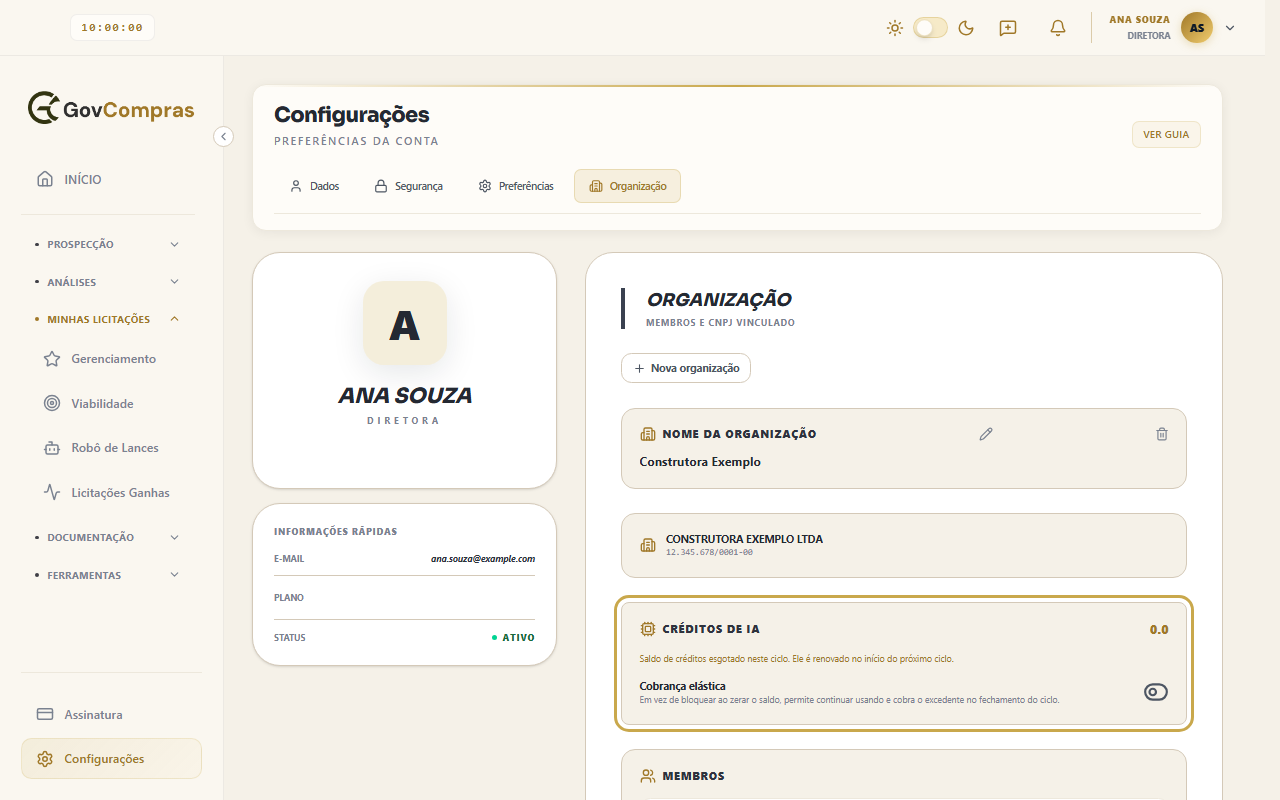Expand the Prospecção menu section
This screenshot has width=1280, height=800.
tap(105, 244)
